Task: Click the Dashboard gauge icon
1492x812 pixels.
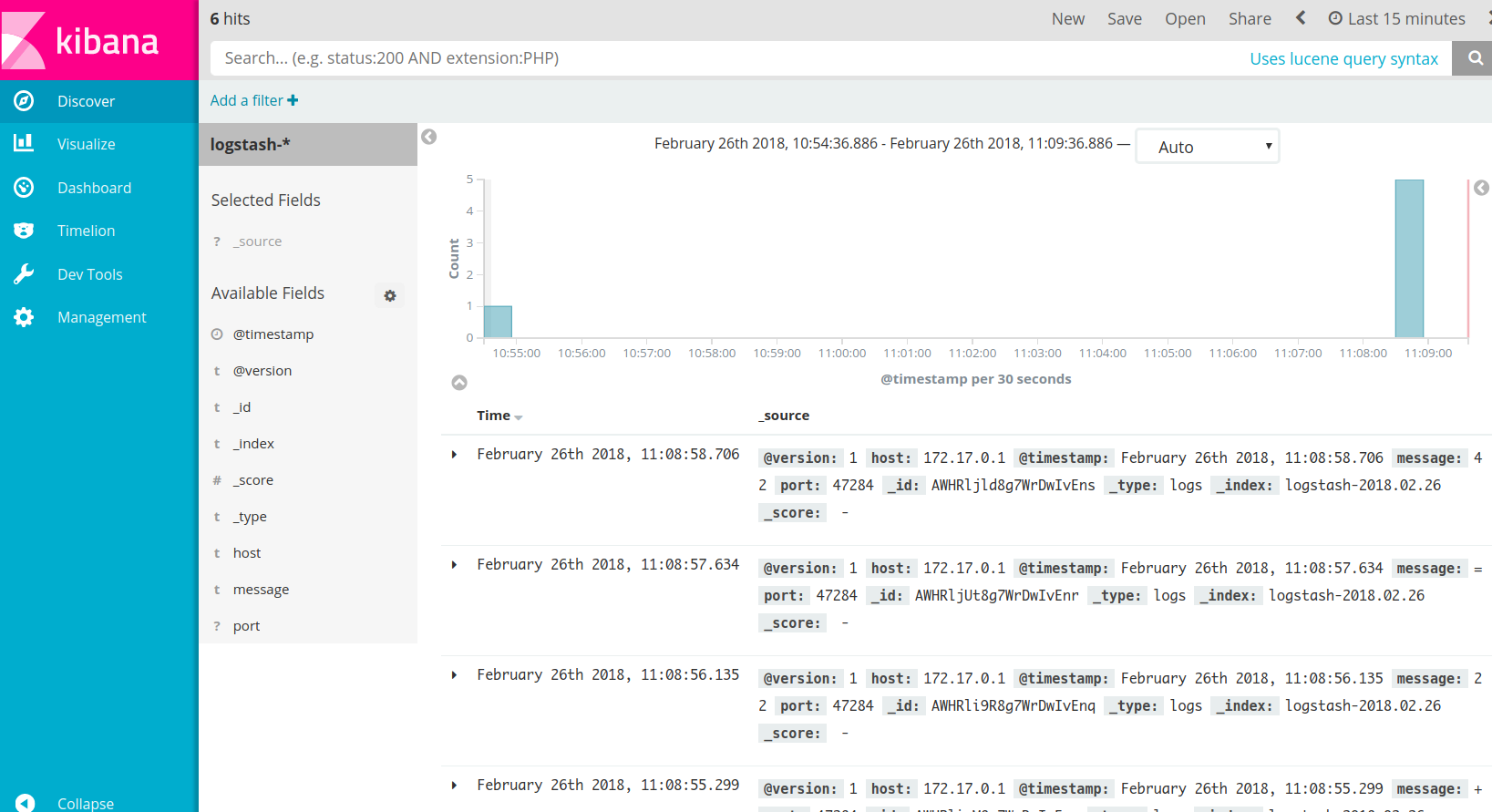Action: click(24, 188)
